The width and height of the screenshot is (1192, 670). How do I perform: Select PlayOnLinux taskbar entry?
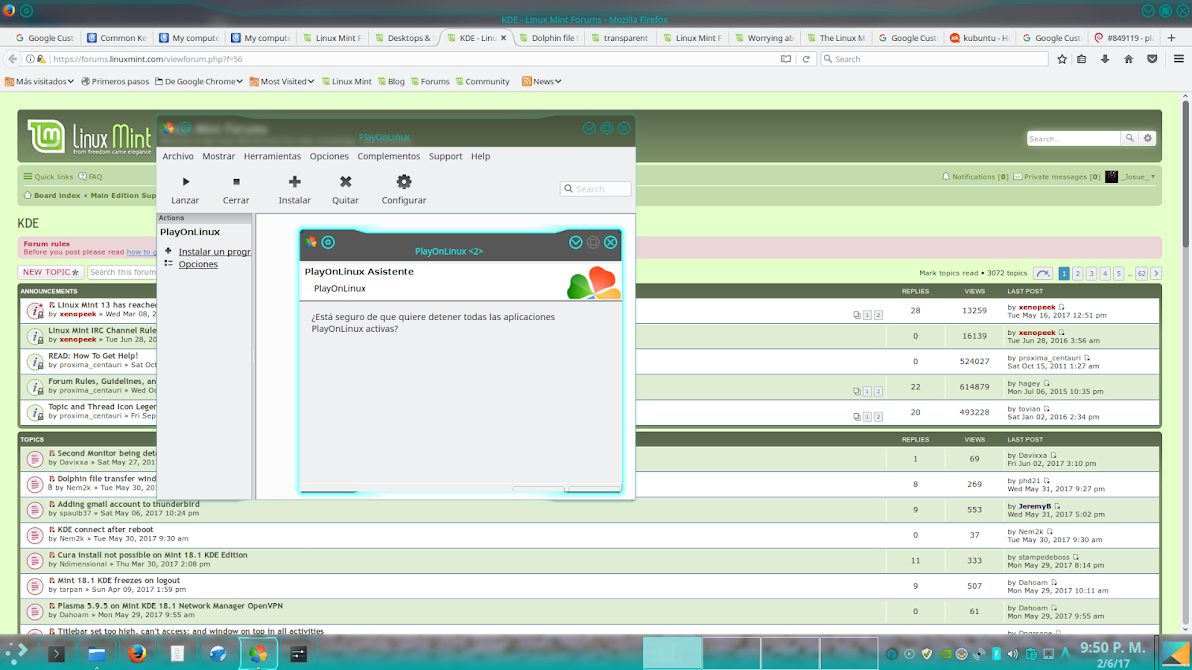pyautogui.click(x=258, y=653)
